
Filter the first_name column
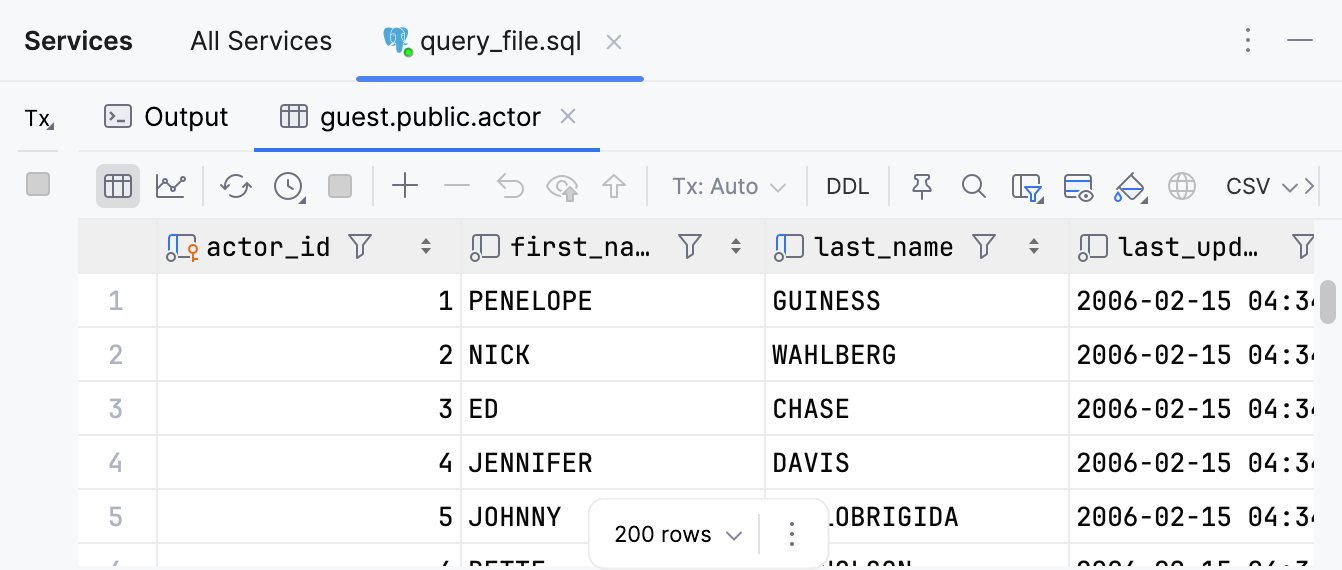point(690,246)
